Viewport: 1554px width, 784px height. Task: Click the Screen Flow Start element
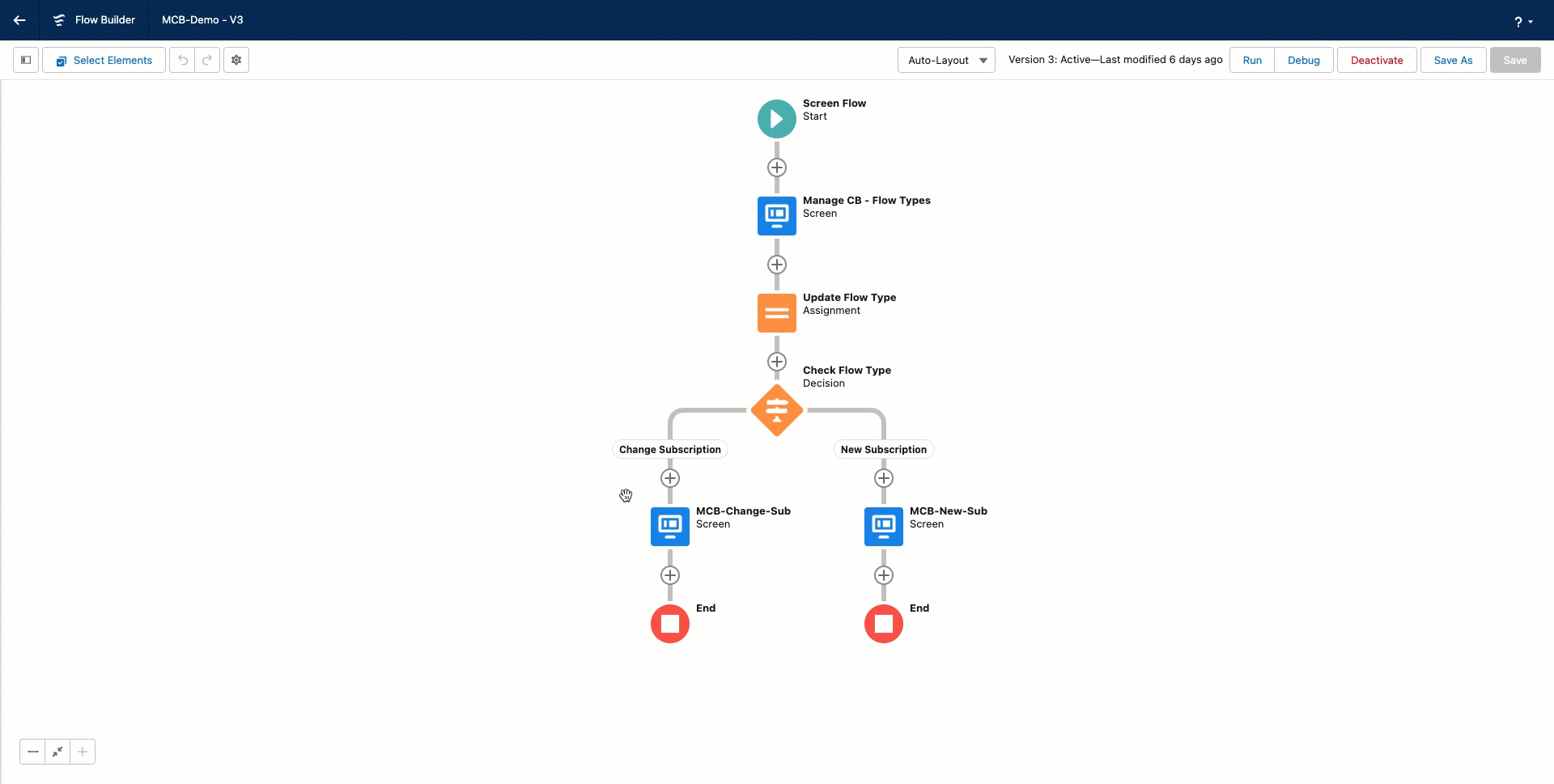click(x=776, y=119)
